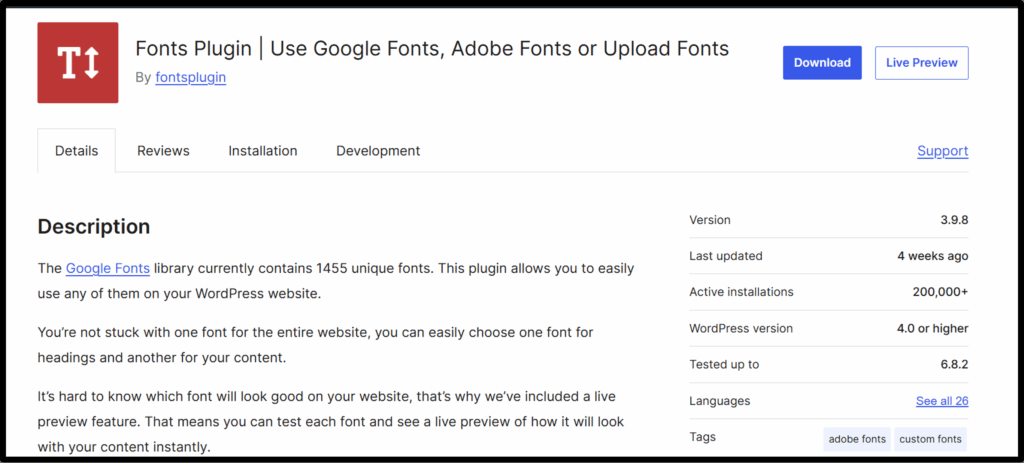
Task: Select the adobe fonts tag
Action: point(857,439)
